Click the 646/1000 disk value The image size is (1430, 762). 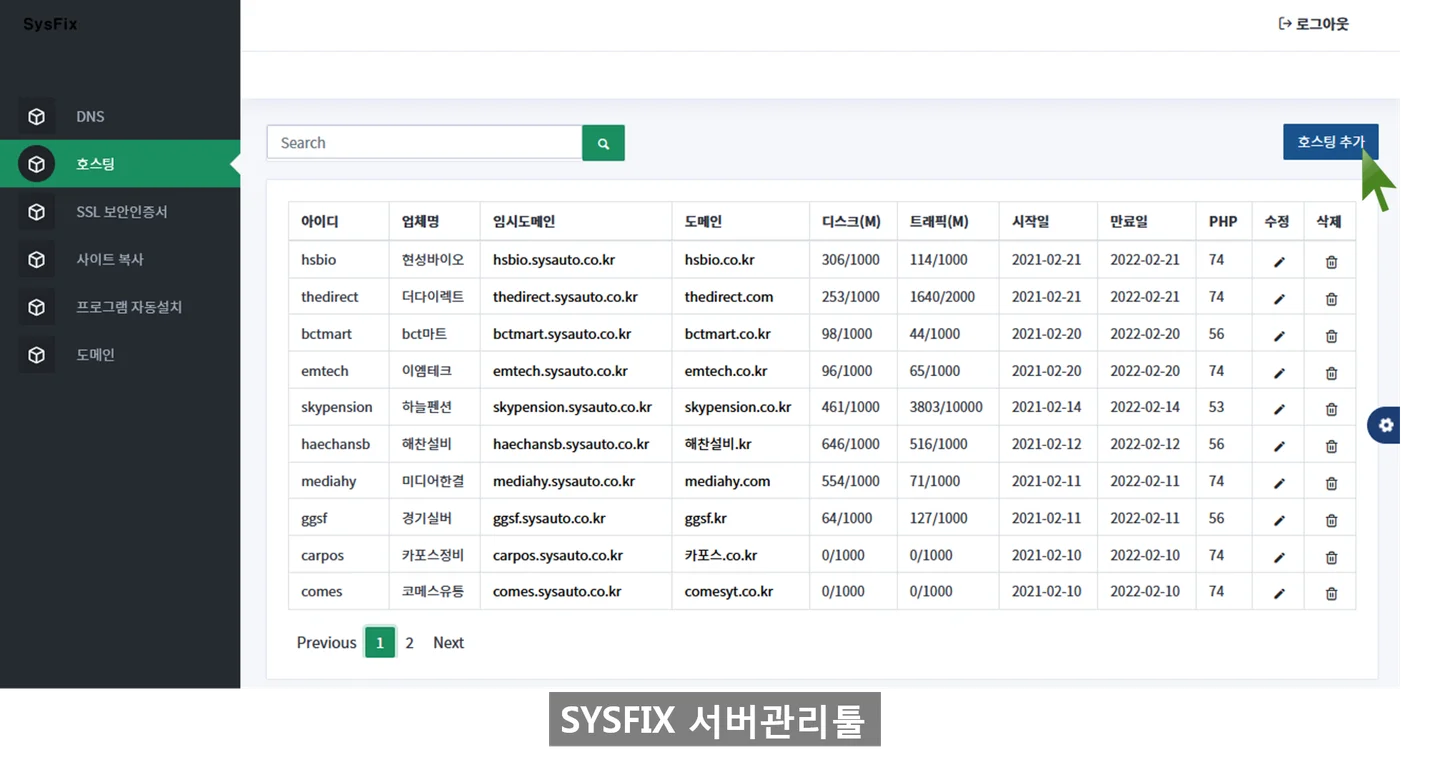(851, 444)
